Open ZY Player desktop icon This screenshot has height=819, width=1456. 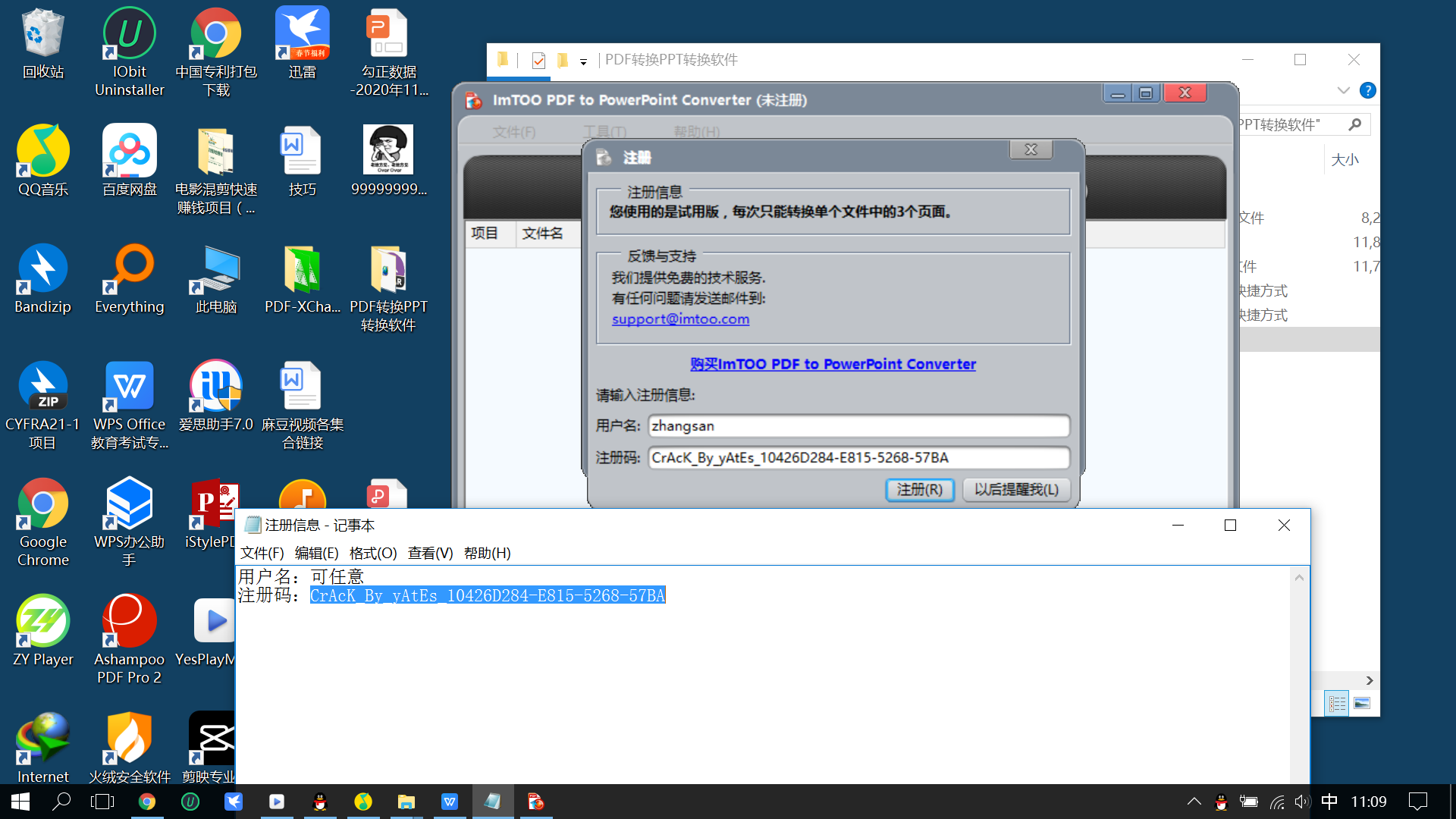pyautogui.click(x=43, y=631)
